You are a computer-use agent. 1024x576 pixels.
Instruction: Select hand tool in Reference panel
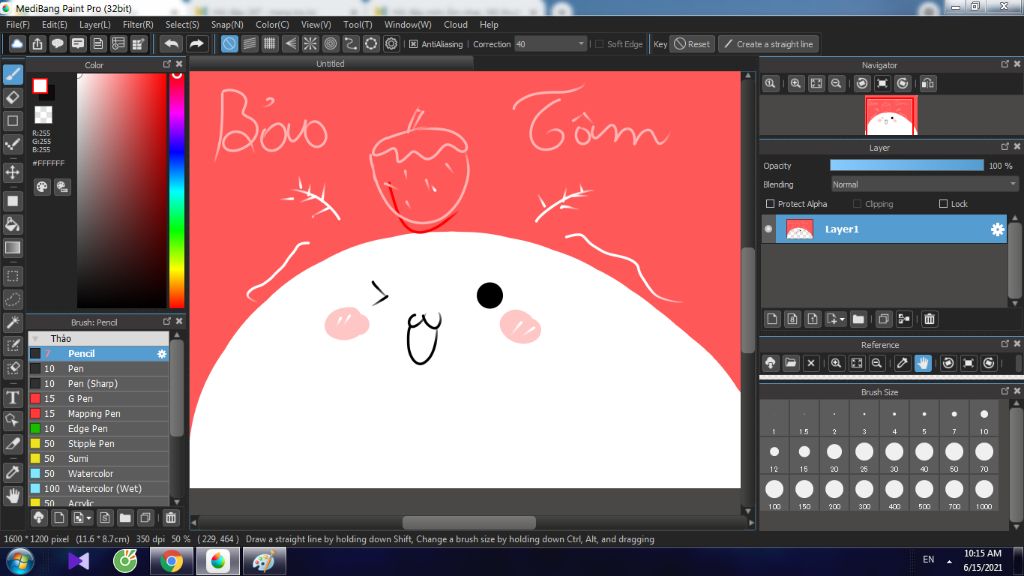click(x=923, y=363)
